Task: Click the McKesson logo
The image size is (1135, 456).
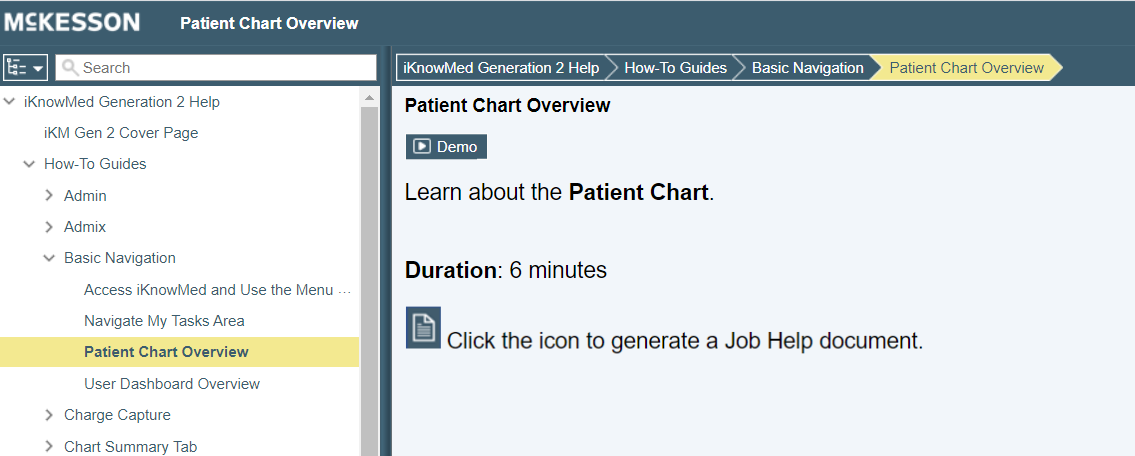Action: pos(72,22)
